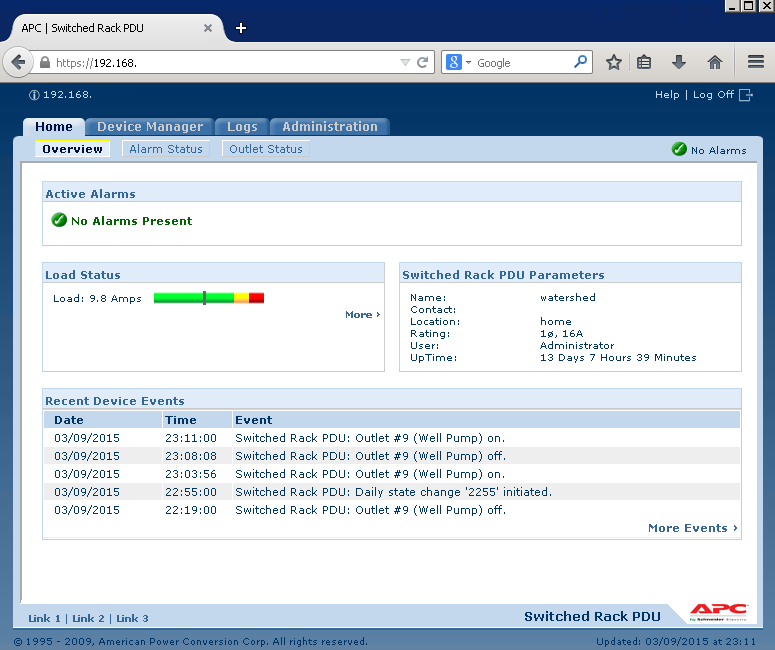Click the Load: 9.8 Amps text
This screenshot has height=650, width=775.
pos(97,299)
